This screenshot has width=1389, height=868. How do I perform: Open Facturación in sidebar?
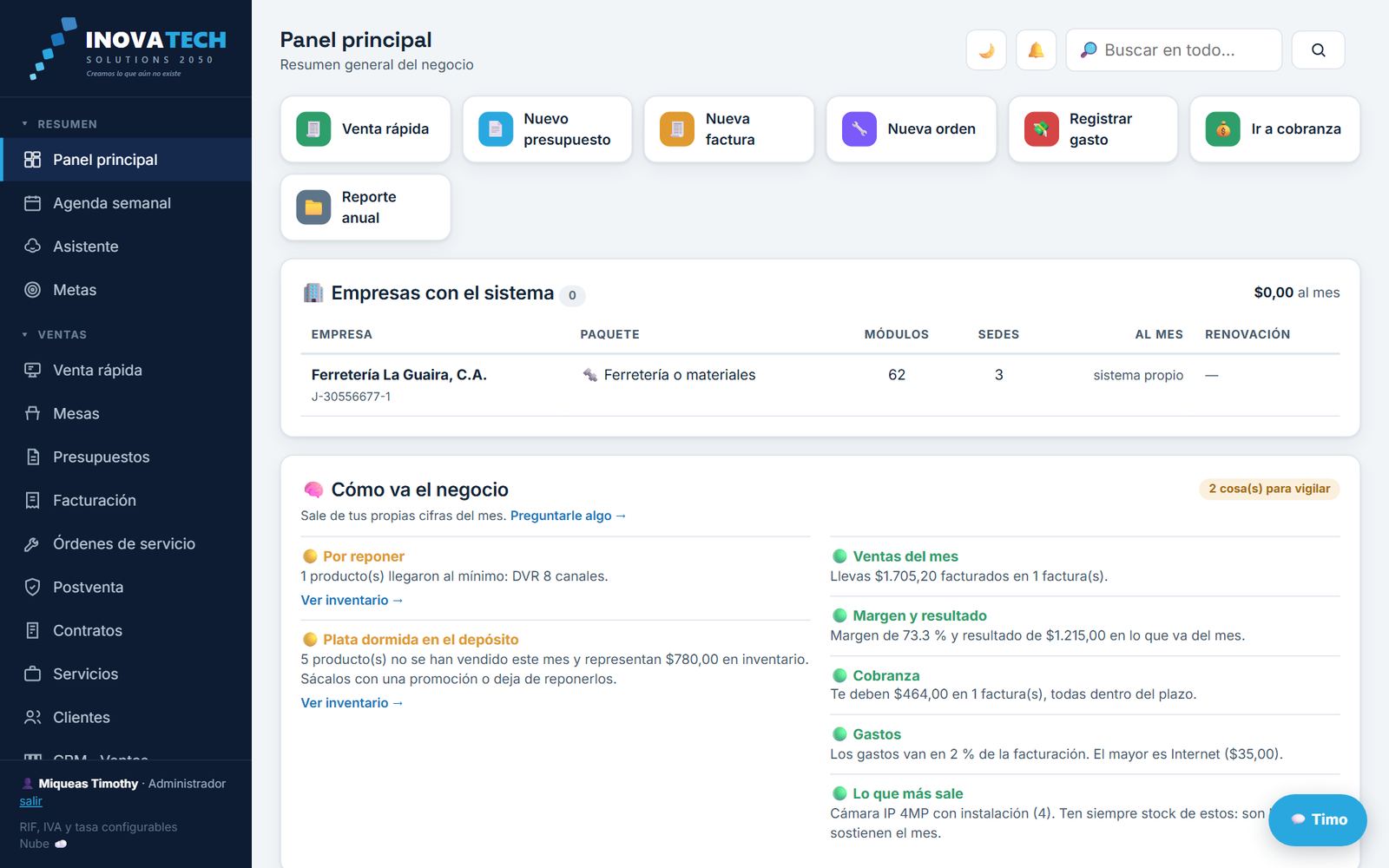coord(126,500)
